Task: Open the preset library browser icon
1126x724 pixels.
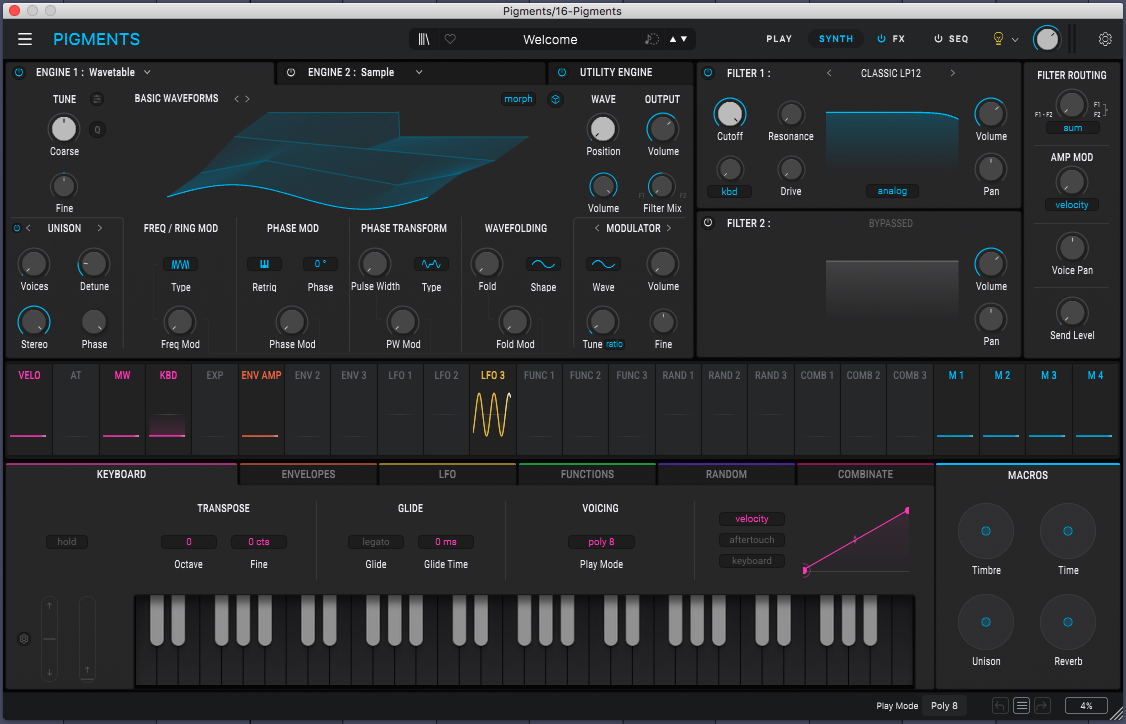Action: 424,39
